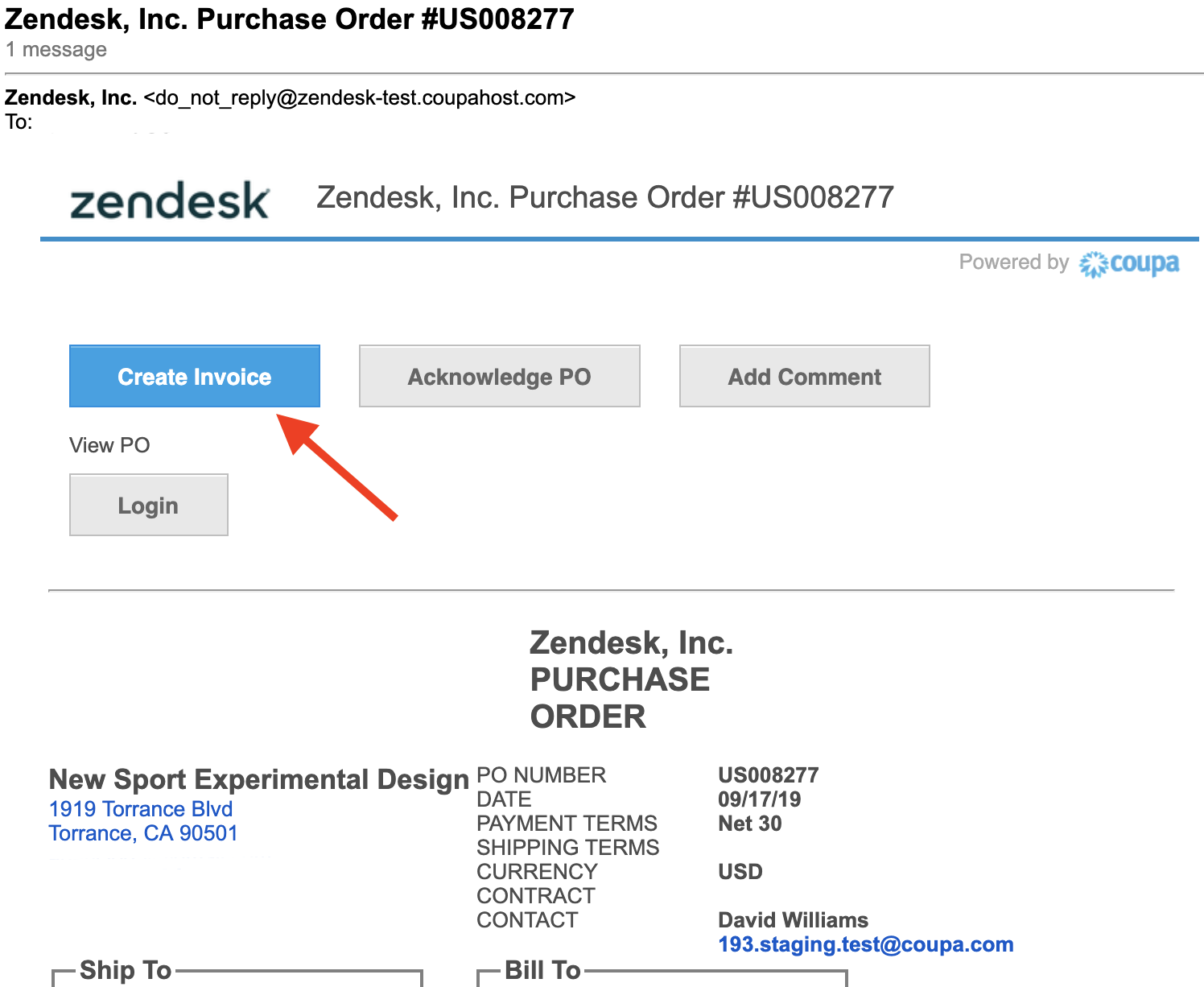1204x987 pixels.
Task: Click the email subject line at top
Action: click(290, 19)
